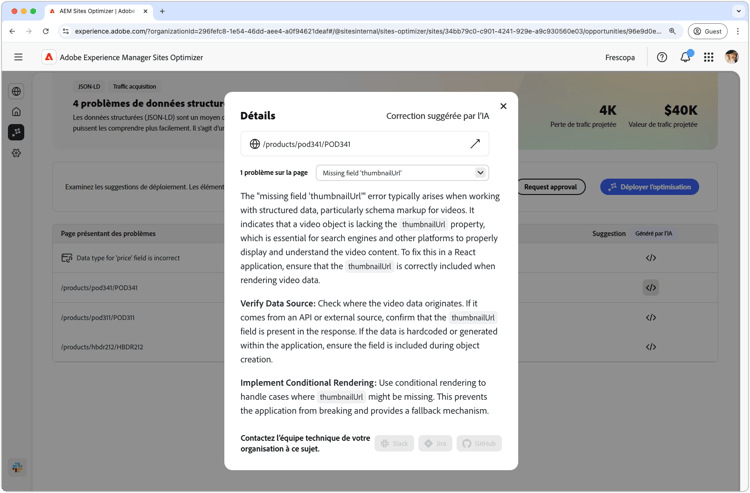
Task: Click the /products/pod341/POD341 URL field in dialog
Action: (x=364, y=144)
